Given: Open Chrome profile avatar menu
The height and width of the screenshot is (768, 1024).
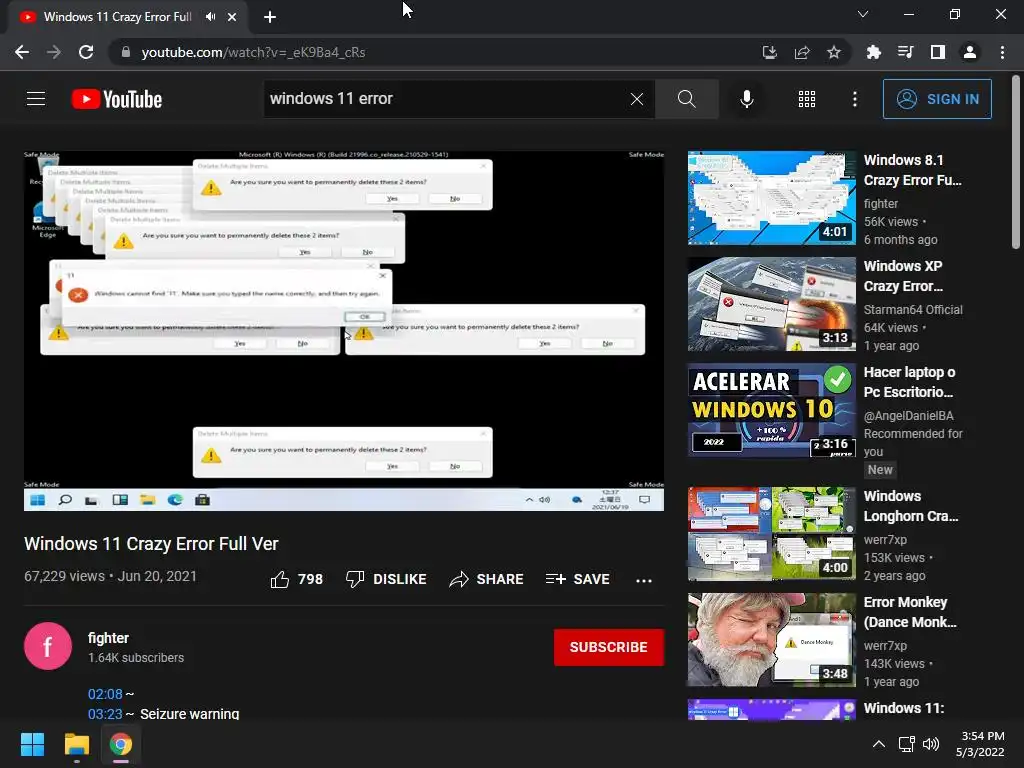Looking at the screenshot, I should click(970, 52).
